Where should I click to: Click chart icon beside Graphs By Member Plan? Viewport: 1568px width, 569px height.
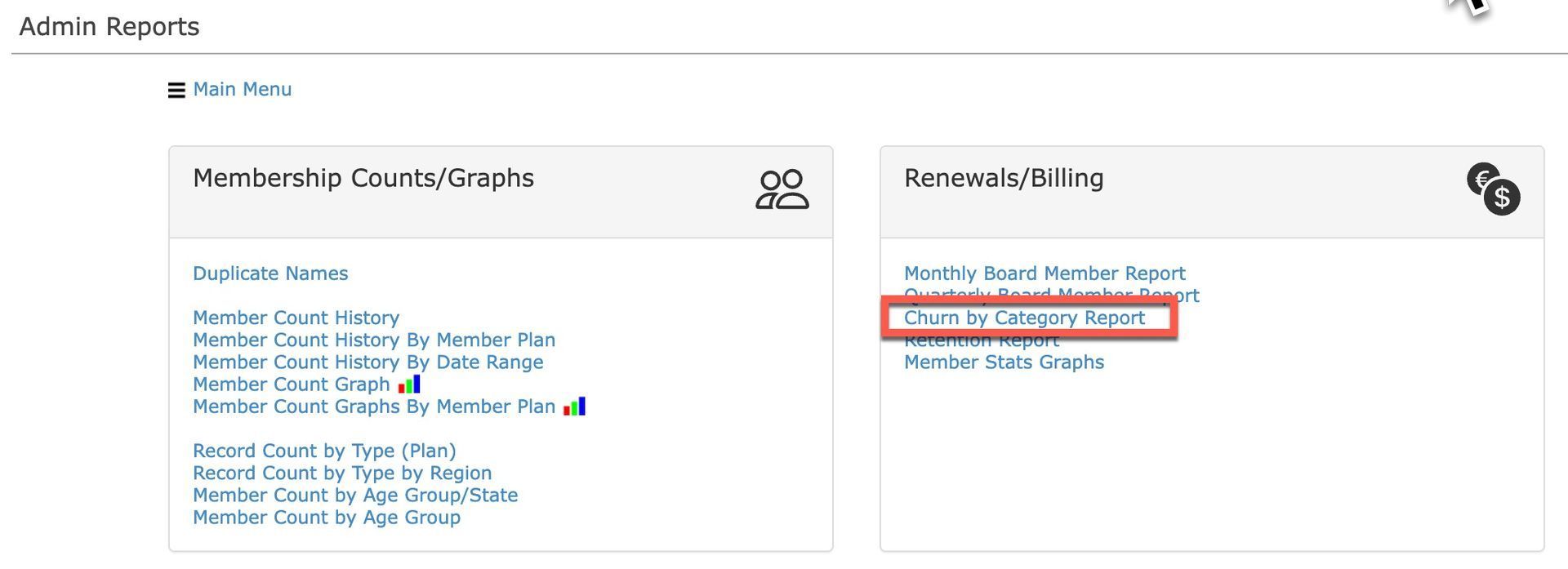(574, 406)
